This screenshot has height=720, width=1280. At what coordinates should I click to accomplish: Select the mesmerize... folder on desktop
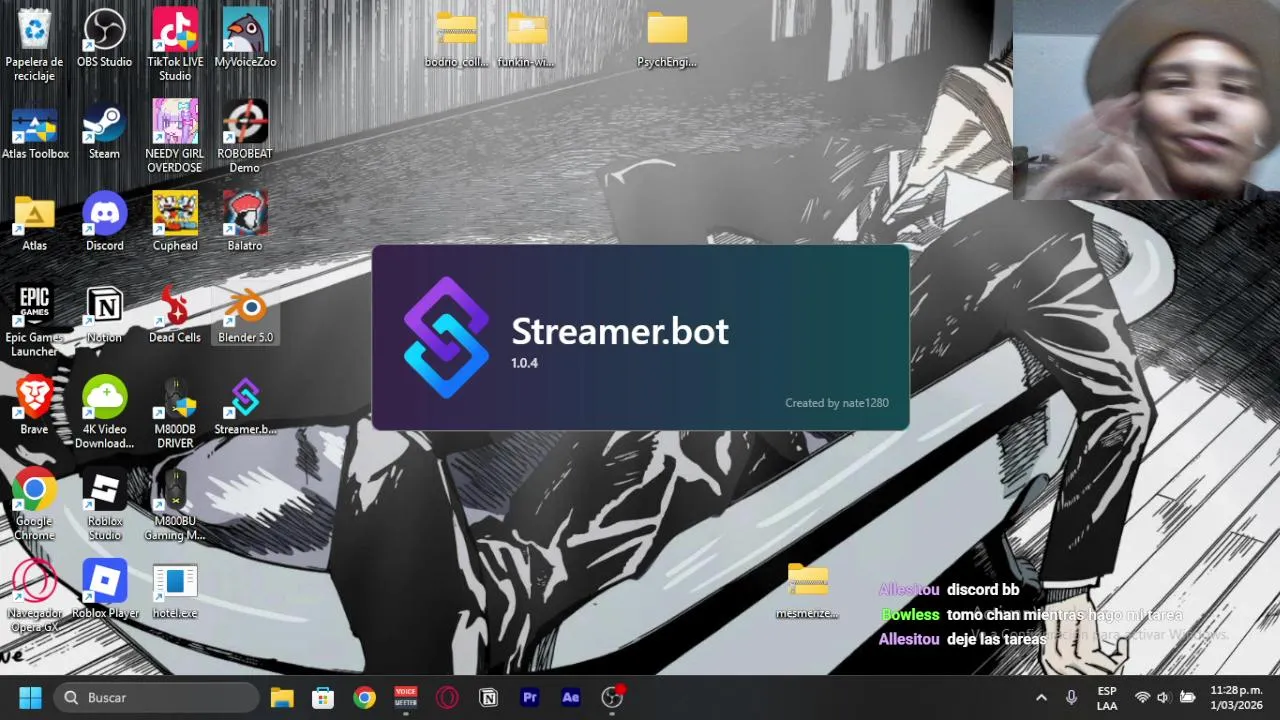coord(807,591)
